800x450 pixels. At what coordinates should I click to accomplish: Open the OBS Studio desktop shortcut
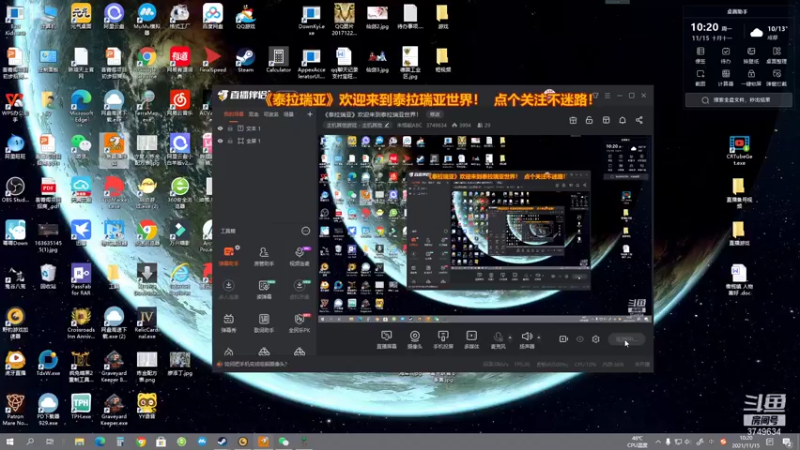(15, 190)
